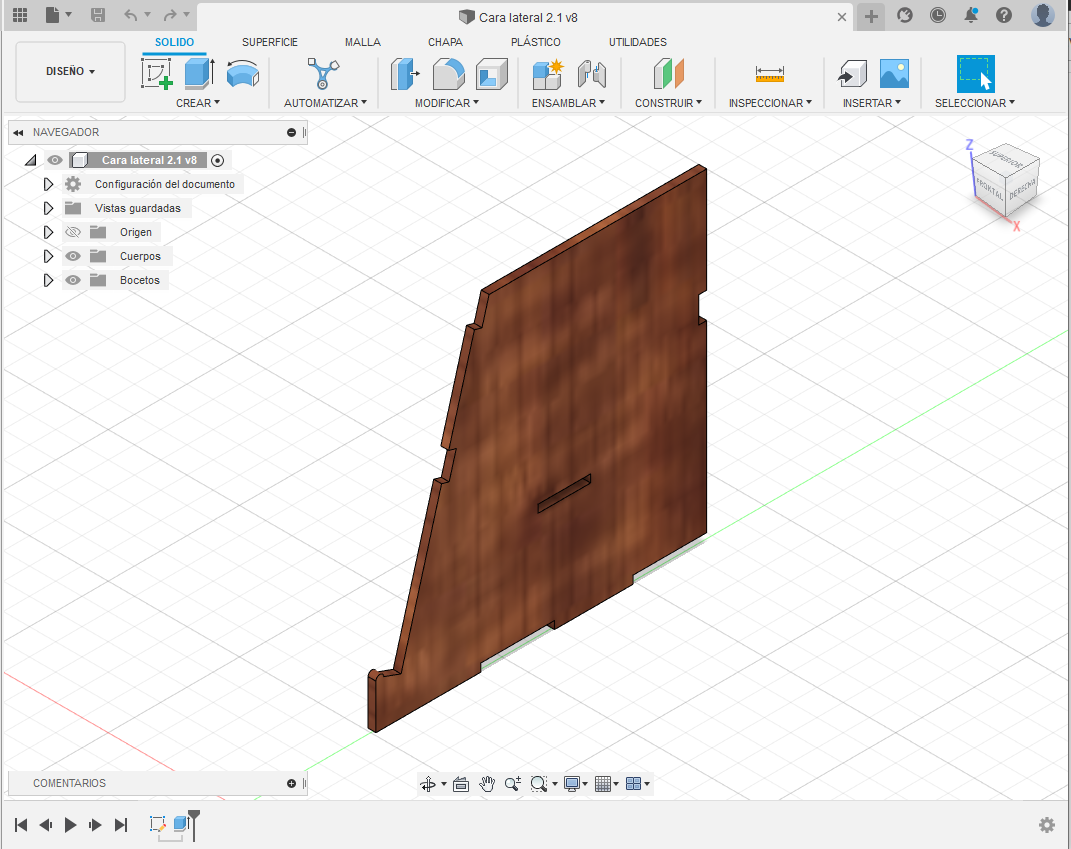This screenshot has height=849, width=1071.
Task: Click the Joint tool icon
Action: pyautogui.click(x=593, y=74)
